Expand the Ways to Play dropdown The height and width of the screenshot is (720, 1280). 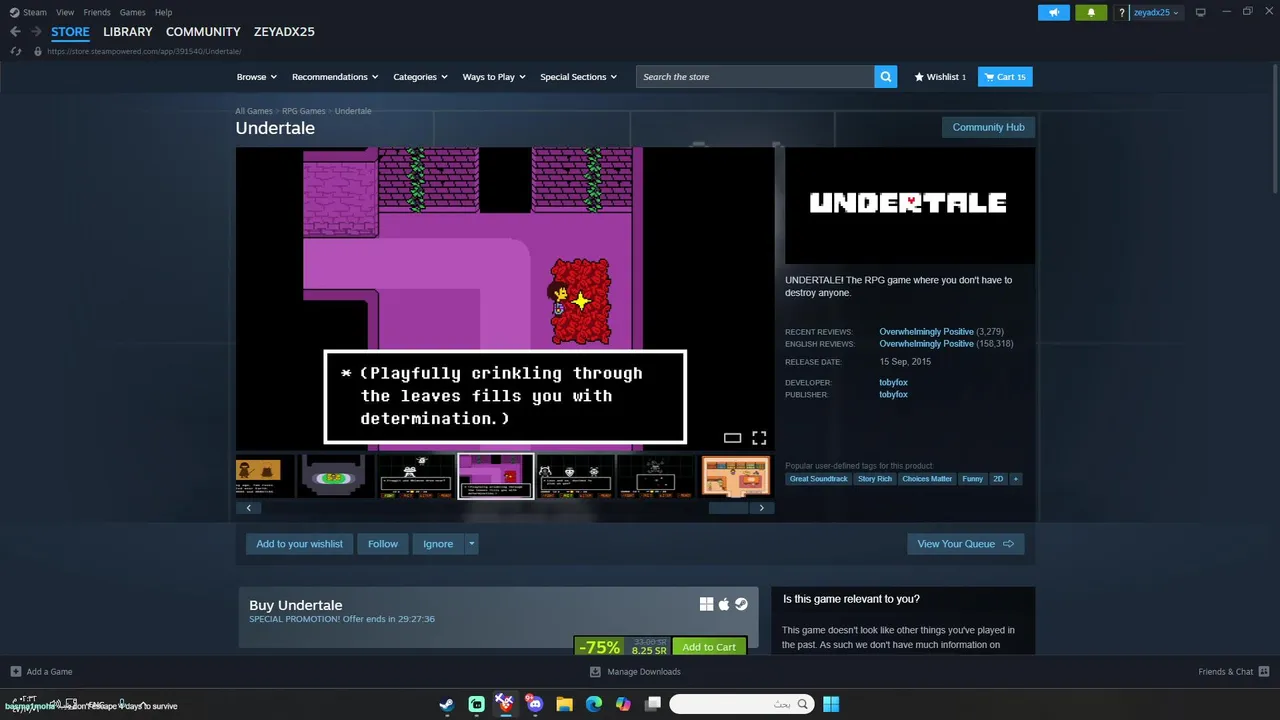(493, 77)
